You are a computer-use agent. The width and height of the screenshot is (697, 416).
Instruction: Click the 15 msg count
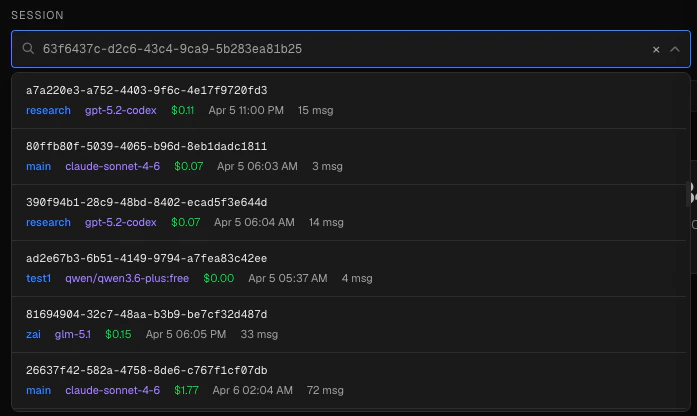[316, 110]
